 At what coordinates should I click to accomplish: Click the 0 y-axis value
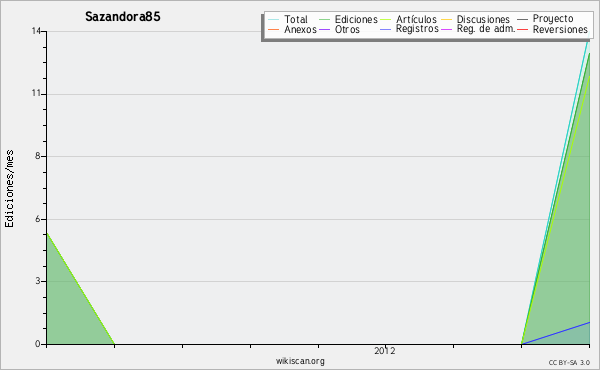(38, 344)
